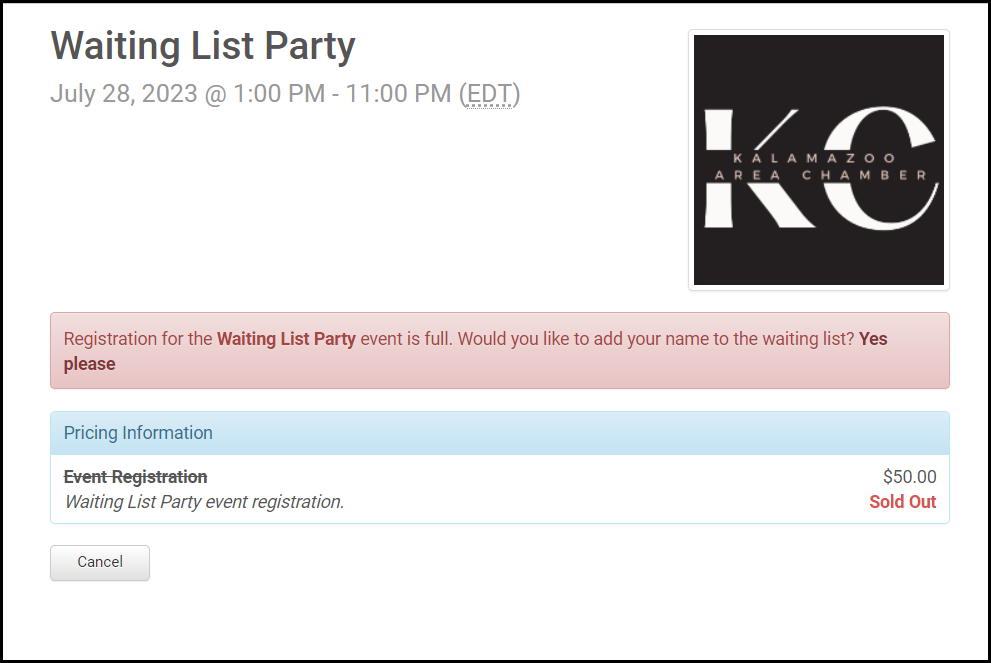Click the AREA CHAMBER text in logo
The width and height of the screenshot is (991, 663).
(x=818, y=175)
